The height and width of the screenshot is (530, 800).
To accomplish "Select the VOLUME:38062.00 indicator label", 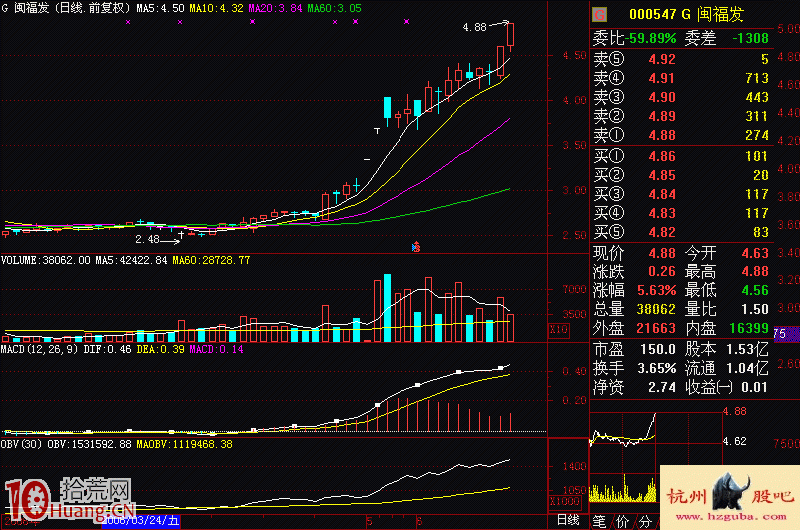I will point(45,260).
